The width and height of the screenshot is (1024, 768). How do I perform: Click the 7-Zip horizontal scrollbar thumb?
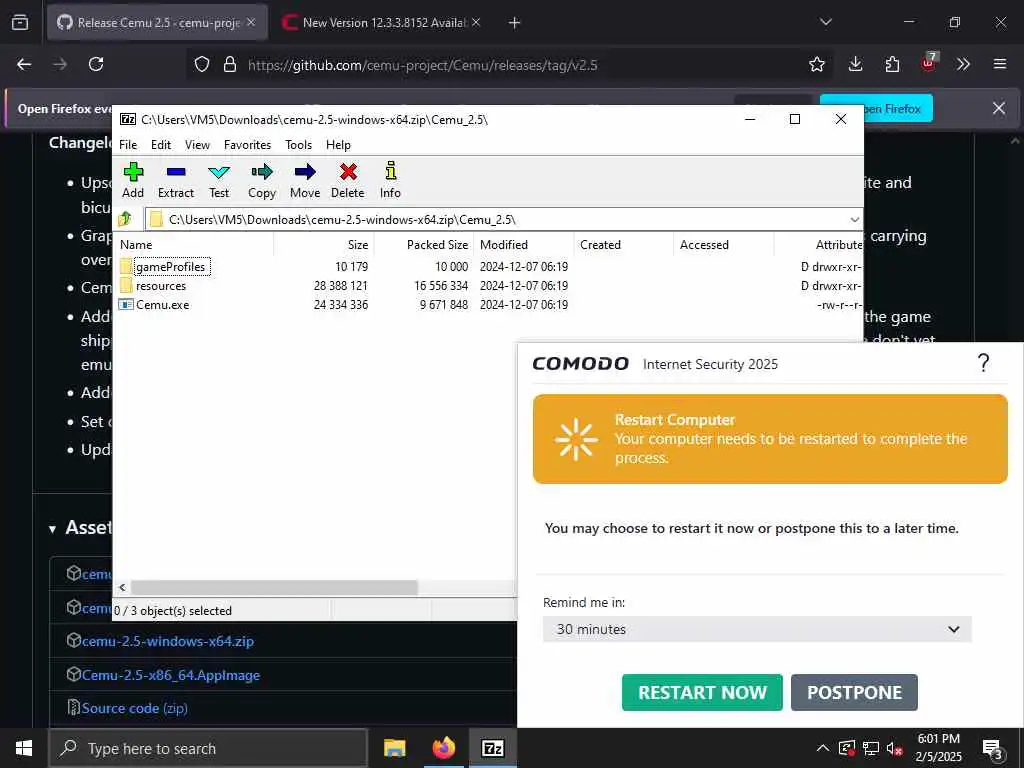(x=274, y=588)
